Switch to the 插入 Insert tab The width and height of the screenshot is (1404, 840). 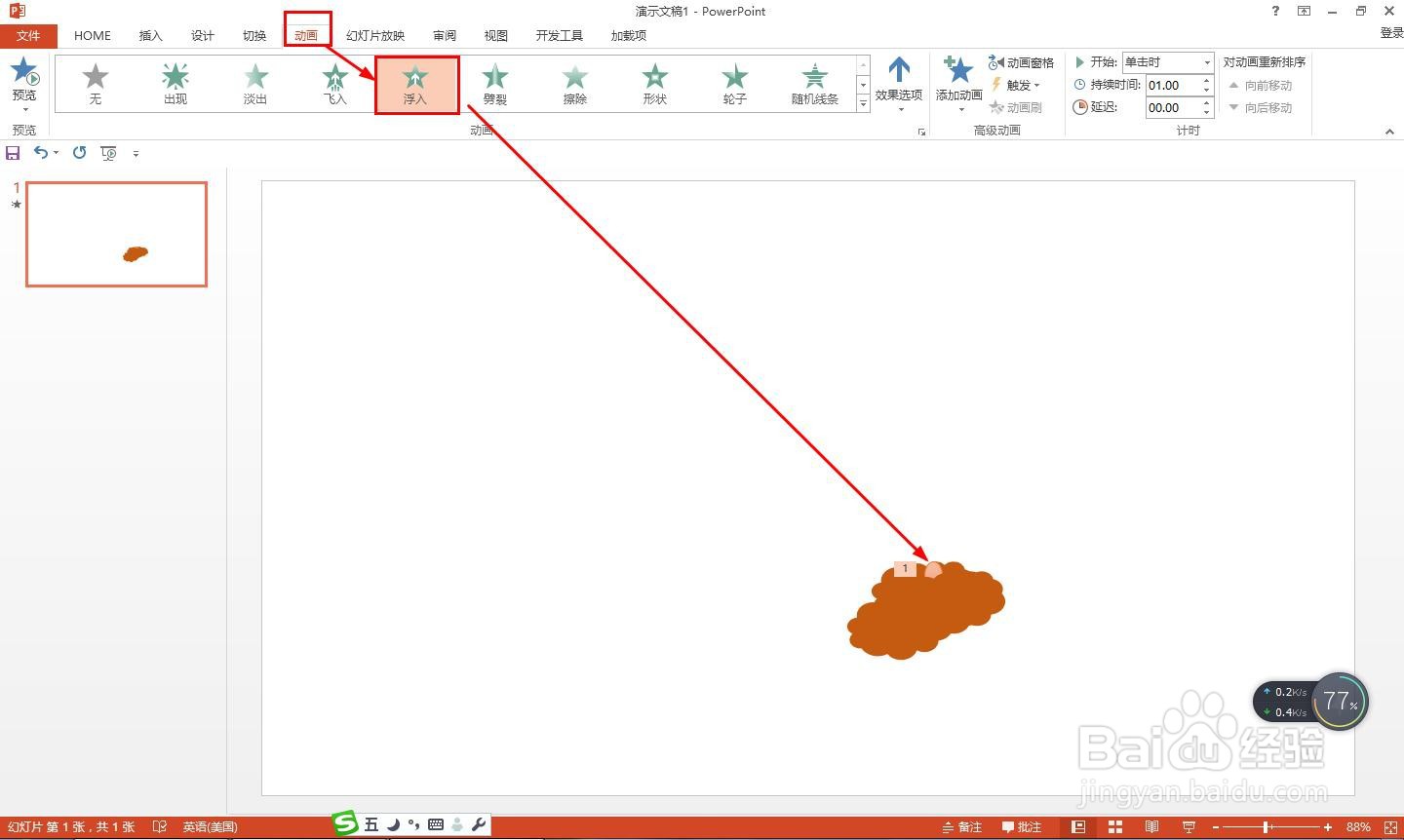(151, 36)
